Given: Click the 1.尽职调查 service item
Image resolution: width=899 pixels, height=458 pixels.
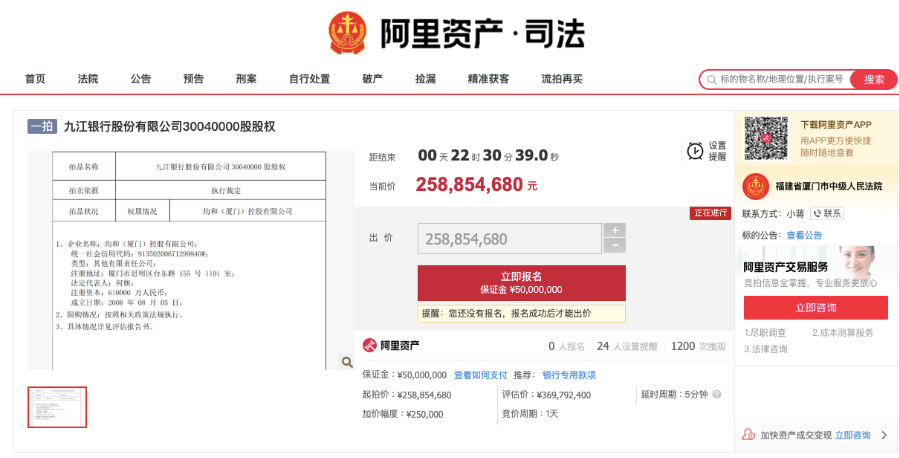Looking at the screenshot, I should coord(765,332).
